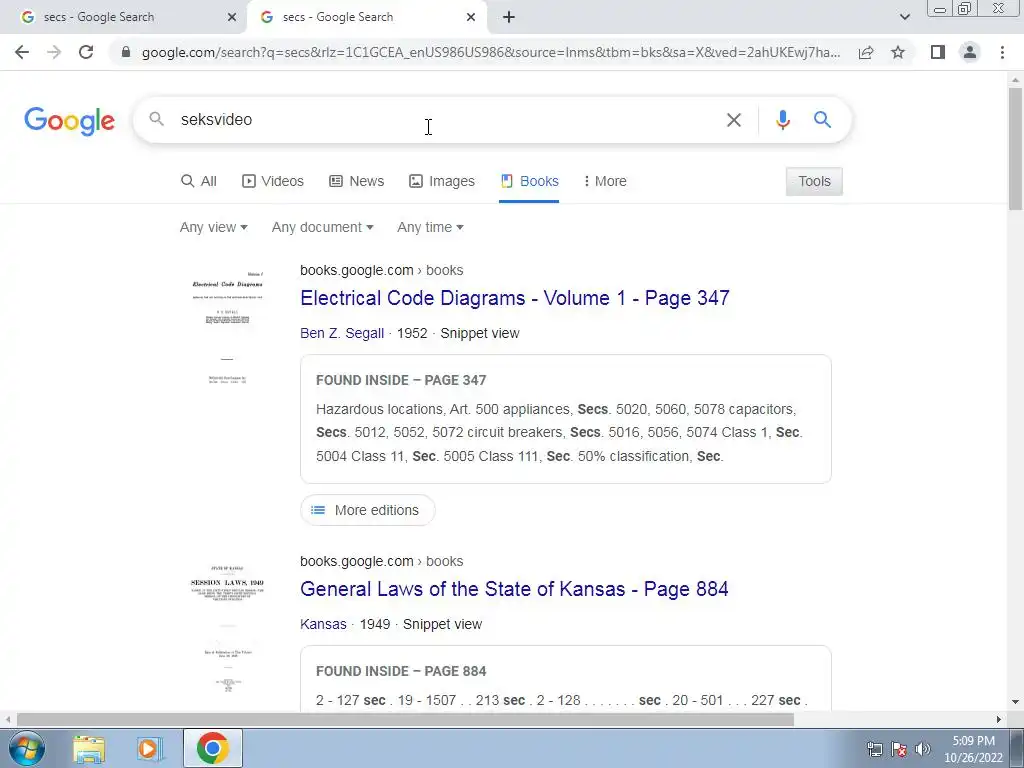Open the volume control in system tray
The image size is (1024, 768).
point(922,749)
